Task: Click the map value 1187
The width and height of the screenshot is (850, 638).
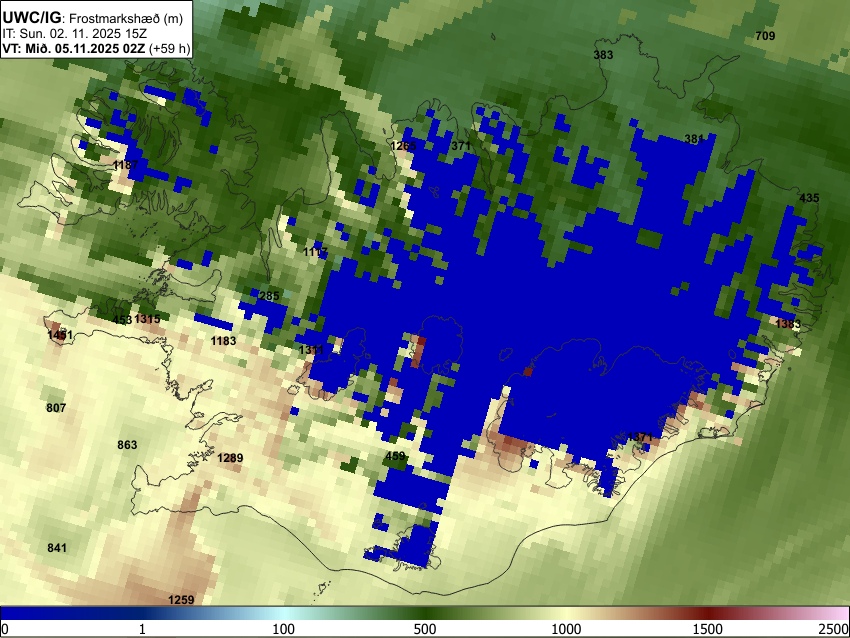Action: (x=126, y=164)
